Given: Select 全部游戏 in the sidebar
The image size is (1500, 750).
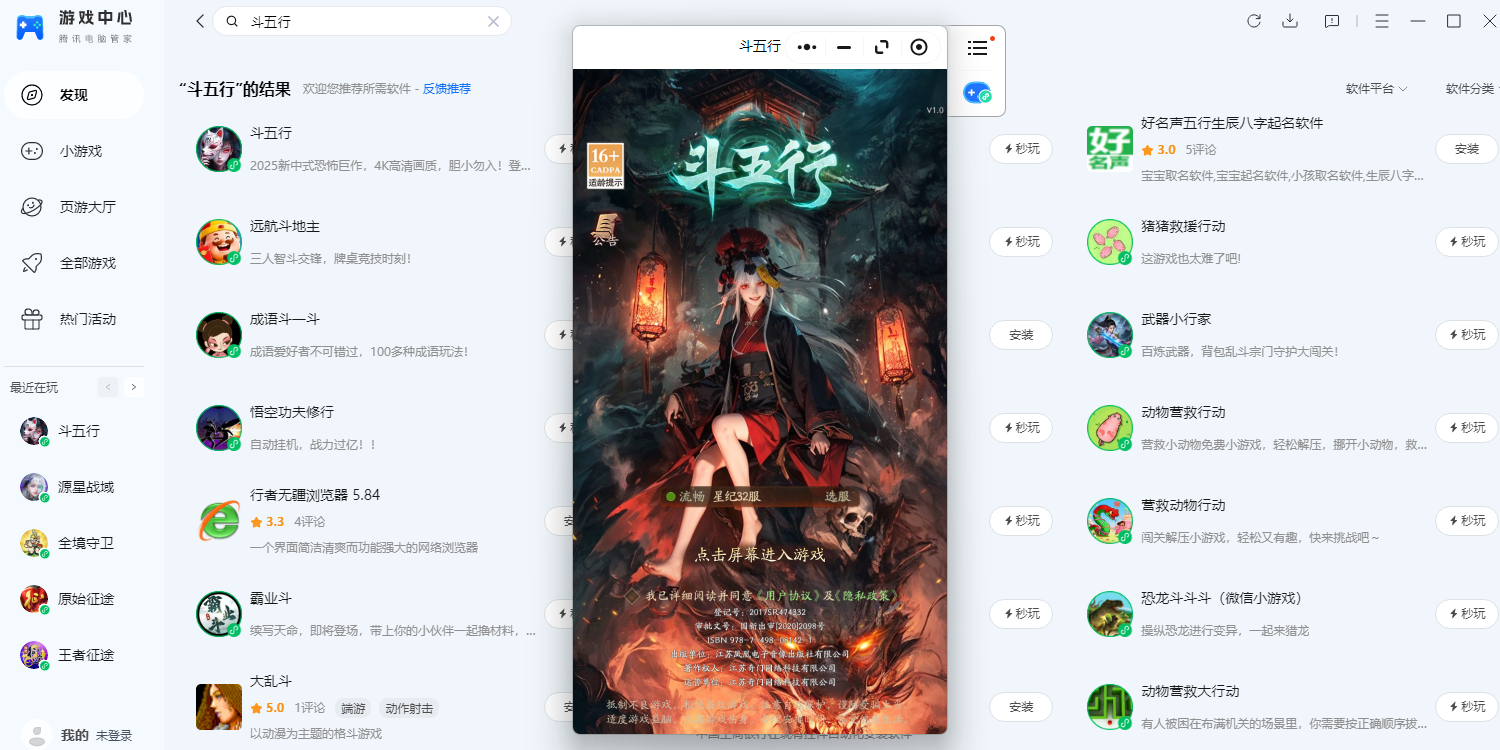Looking at the screenshot, I should (74, 263).
